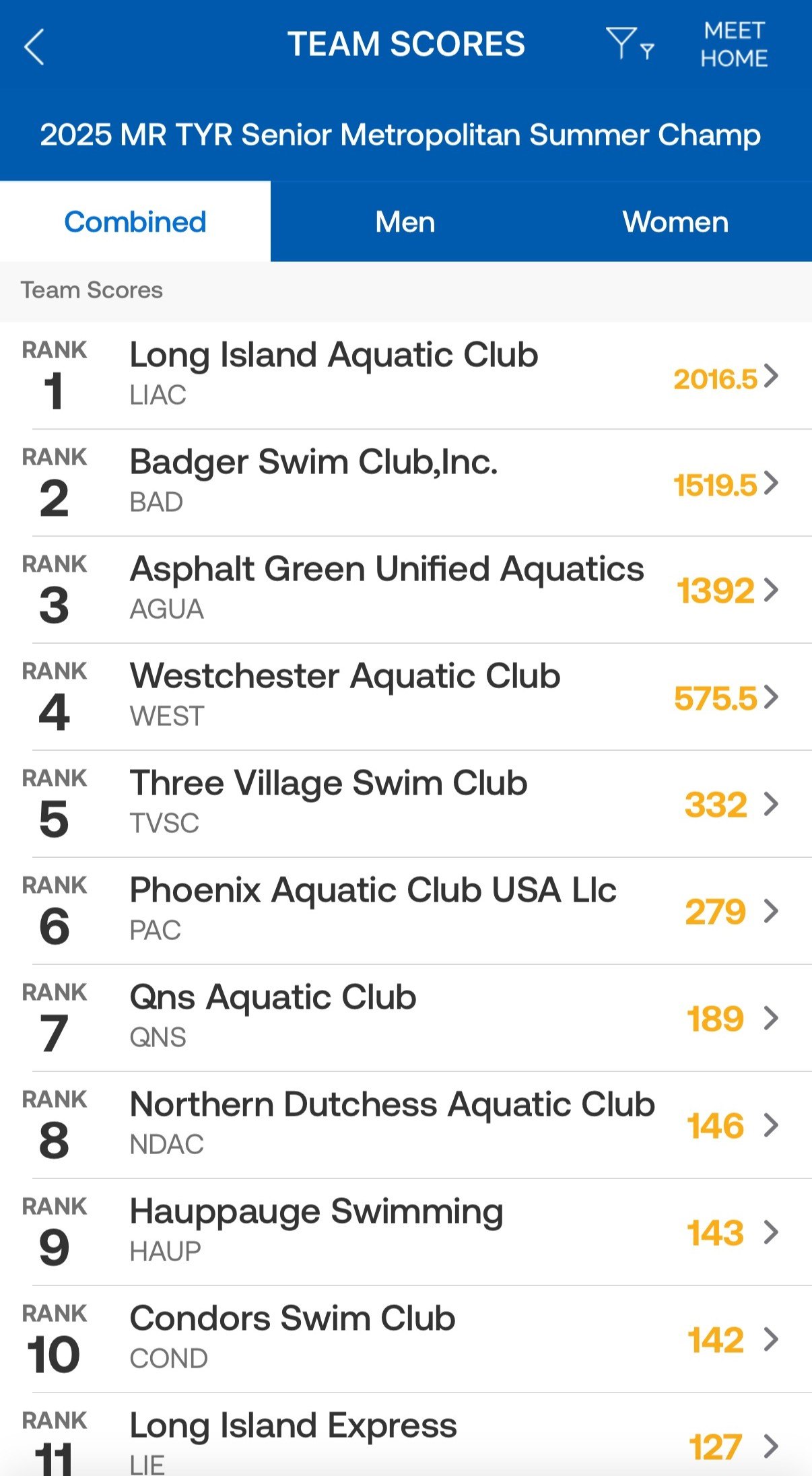This screenshot has width=812, height=1476.
Task: Tap the back arrow icon
Action: click(34, 46)
